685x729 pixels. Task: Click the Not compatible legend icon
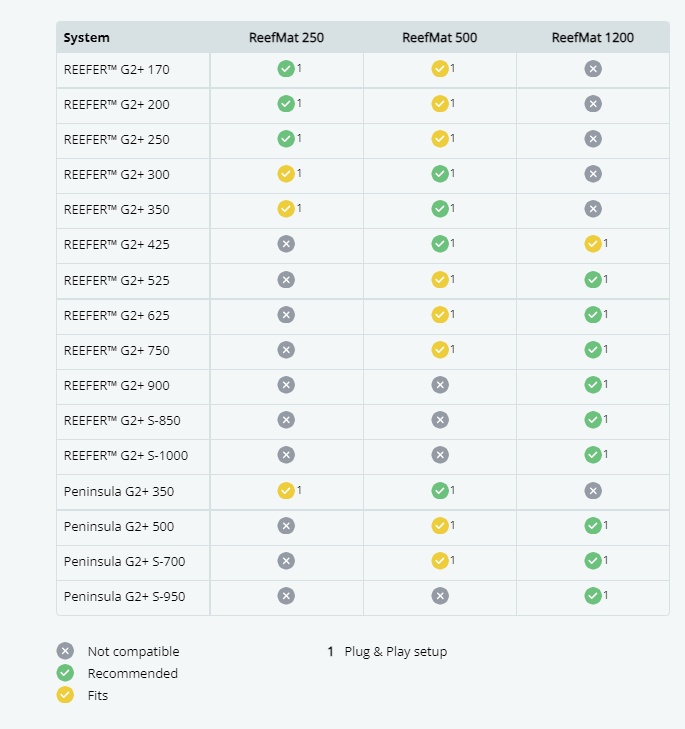(65, 651)
